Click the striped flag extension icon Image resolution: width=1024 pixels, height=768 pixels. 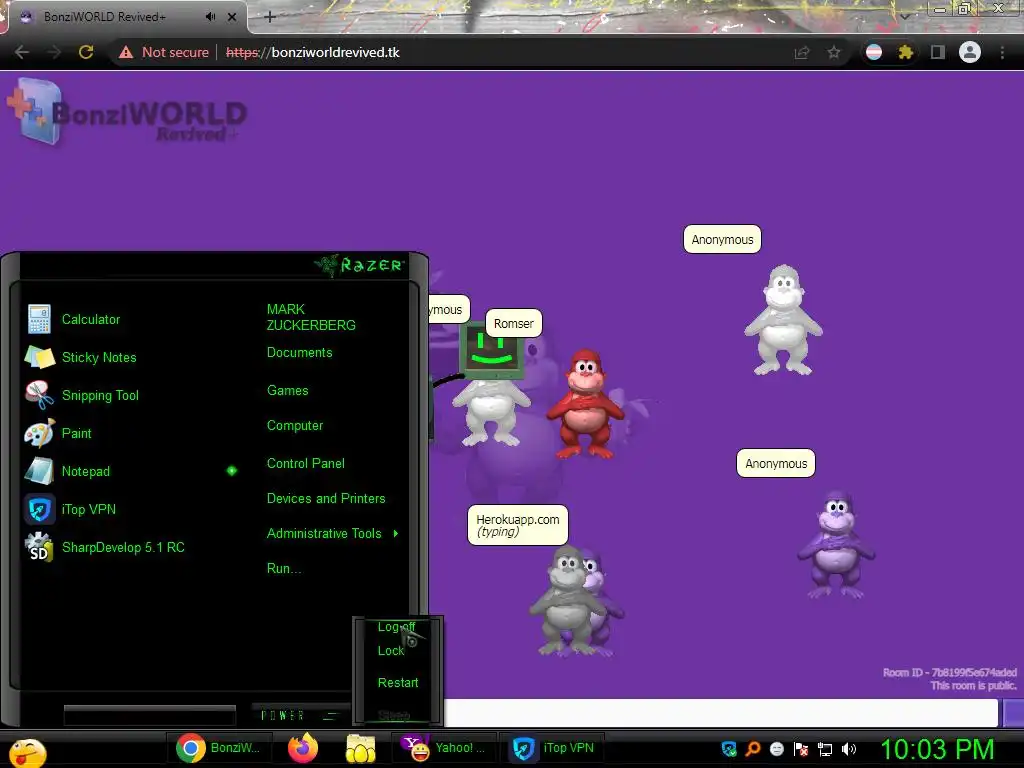(x=874, y=52)
